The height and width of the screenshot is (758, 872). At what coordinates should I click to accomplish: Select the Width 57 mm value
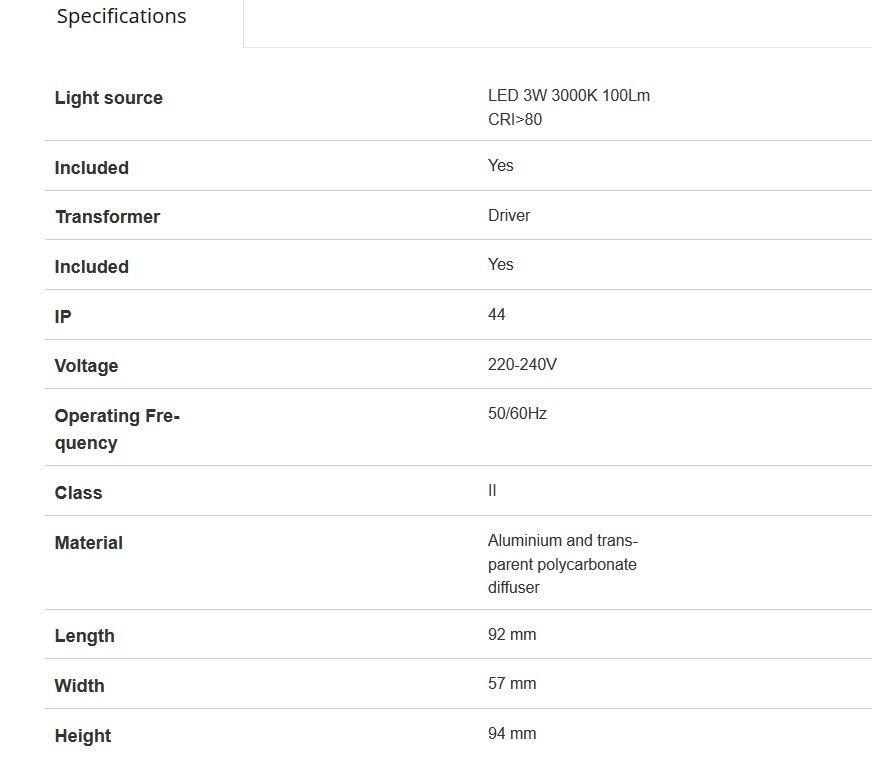(x=512, y=683)
